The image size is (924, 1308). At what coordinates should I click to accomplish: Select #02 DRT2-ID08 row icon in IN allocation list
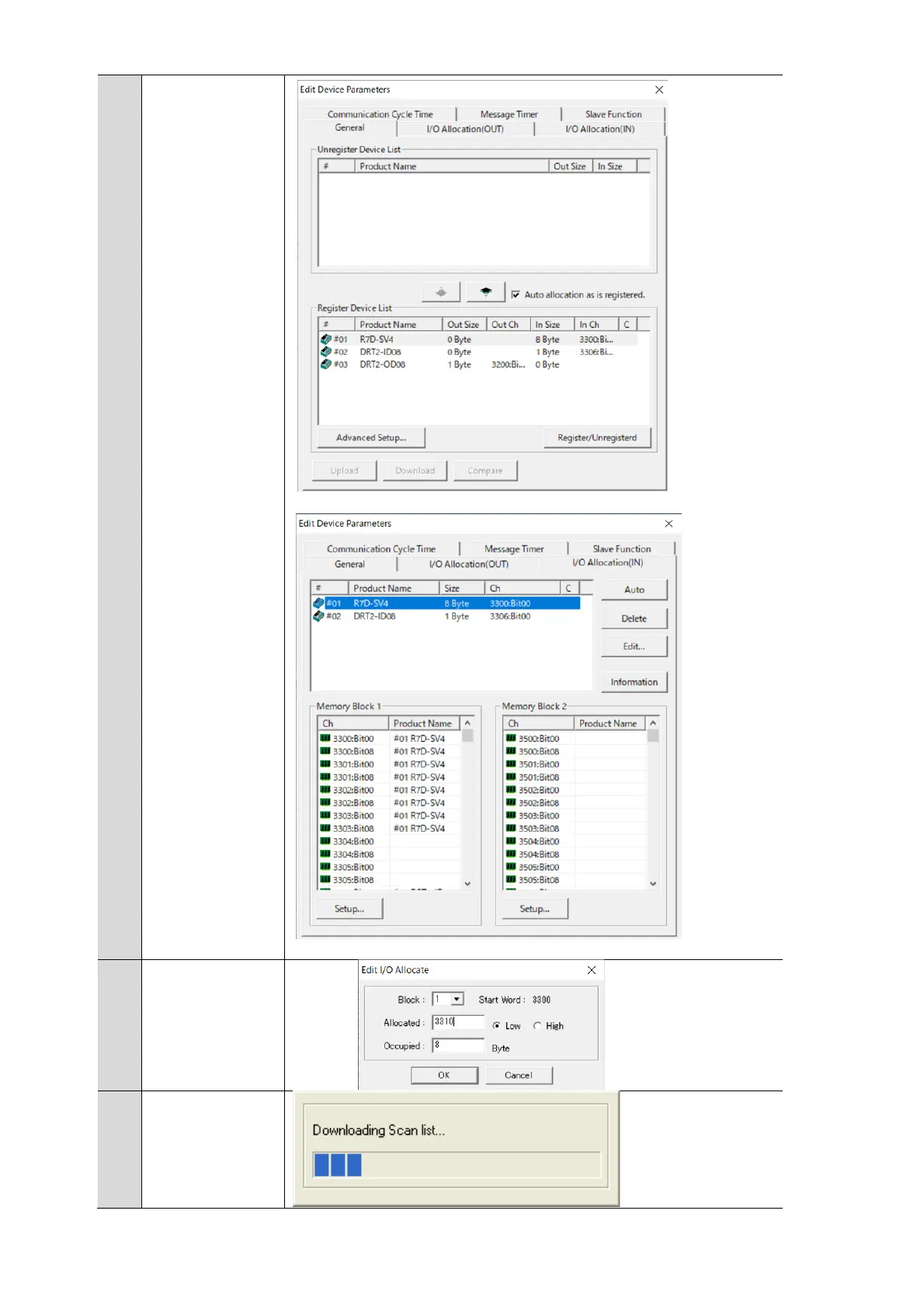coord(318,616)
